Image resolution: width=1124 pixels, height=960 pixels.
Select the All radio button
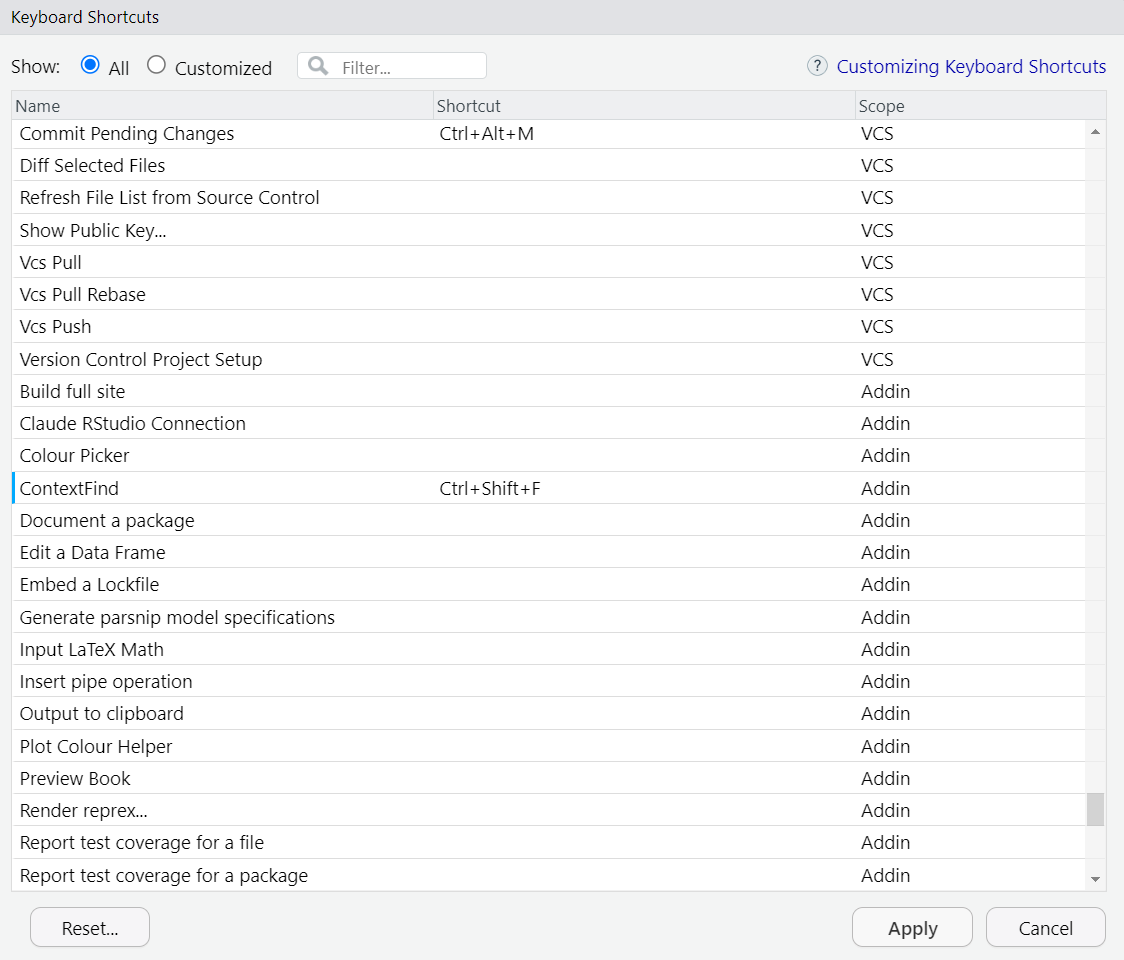(90, 65)
